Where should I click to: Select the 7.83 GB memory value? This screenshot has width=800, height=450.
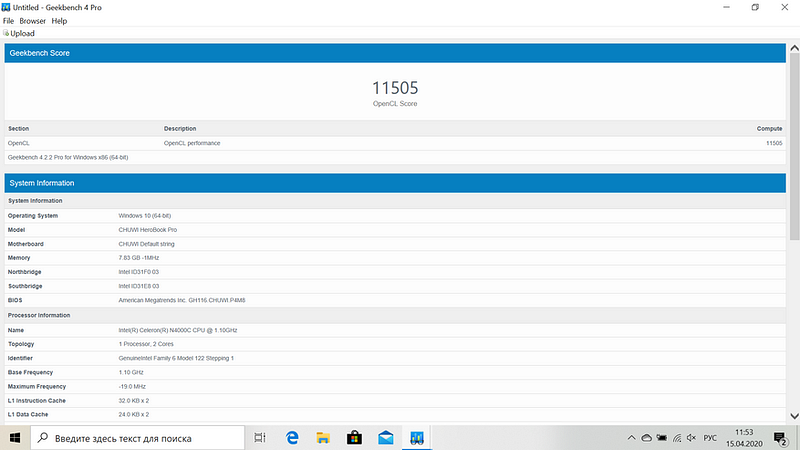coord(139,258)
